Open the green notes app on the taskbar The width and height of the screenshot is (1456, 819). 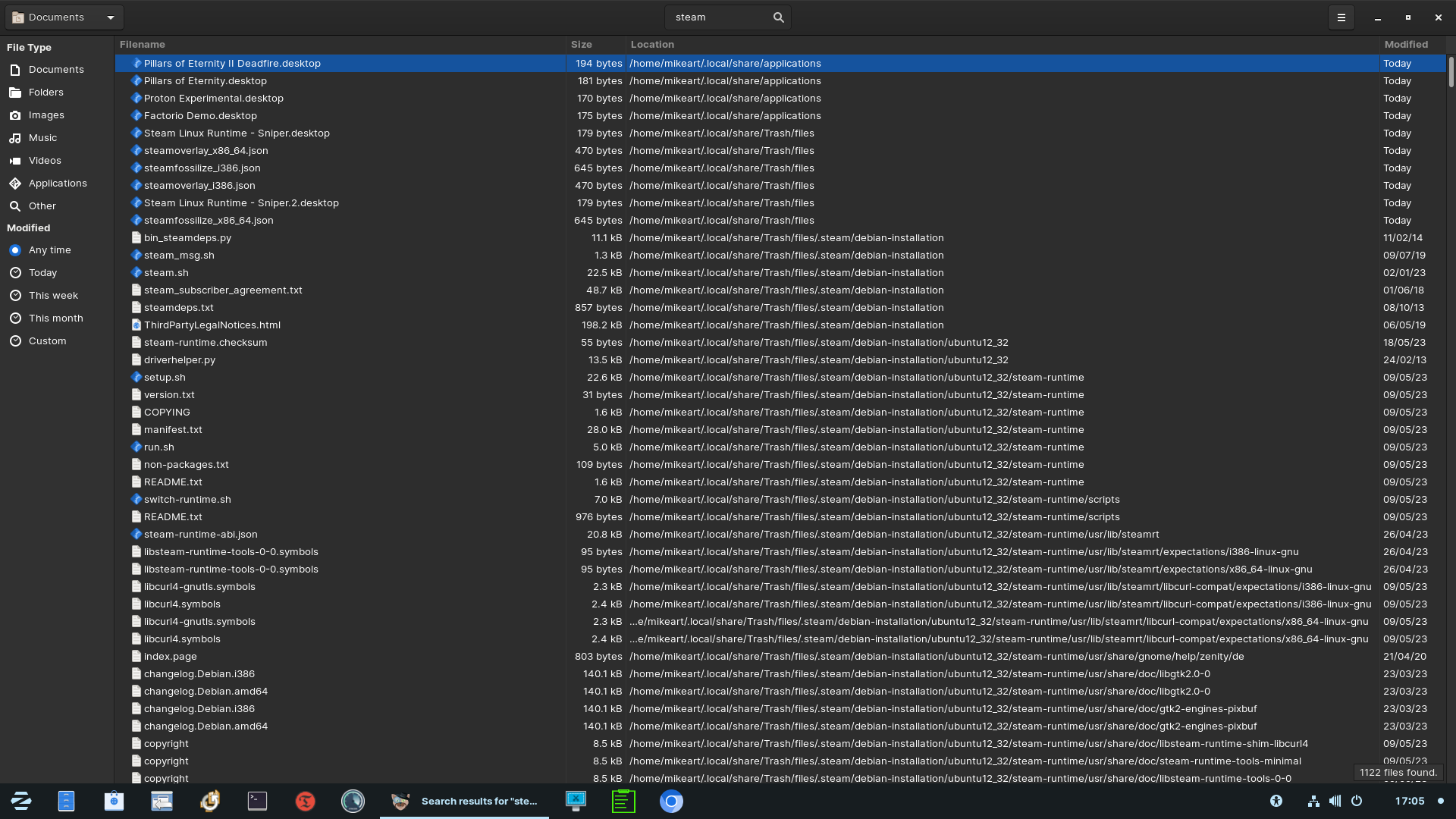(x=623, y=801)
